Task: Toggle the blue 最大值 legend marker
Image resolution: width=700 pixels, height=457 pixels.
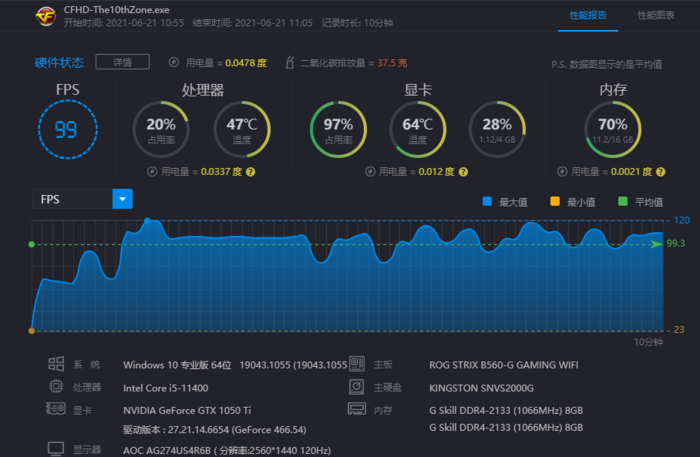Action: pyautogui.click(x=487, y=201)
